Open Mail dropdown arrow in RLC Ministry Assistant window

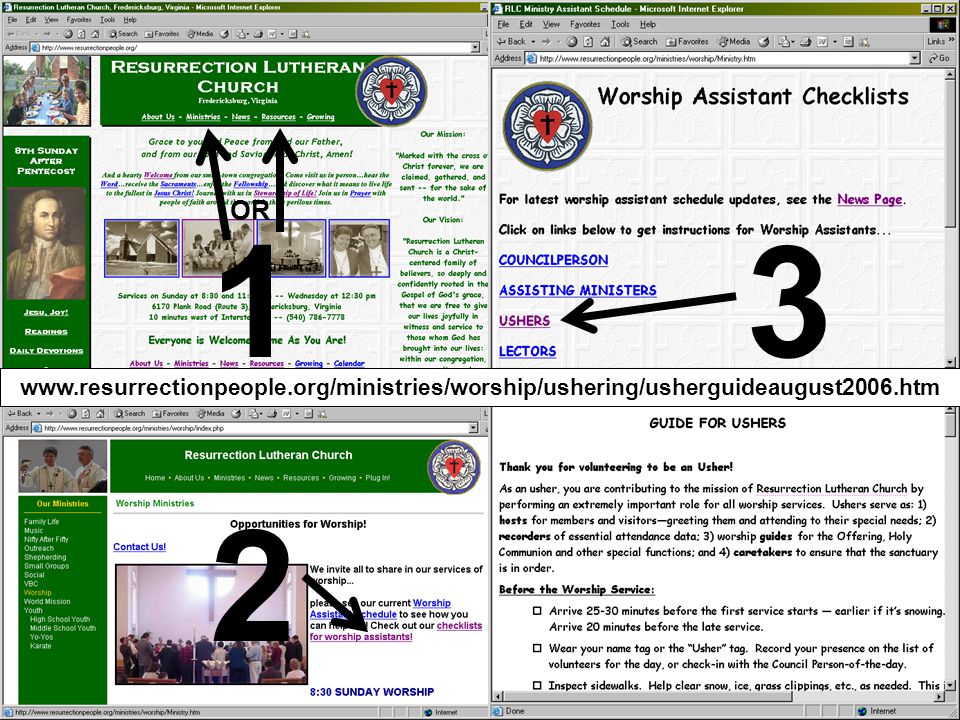793,42
